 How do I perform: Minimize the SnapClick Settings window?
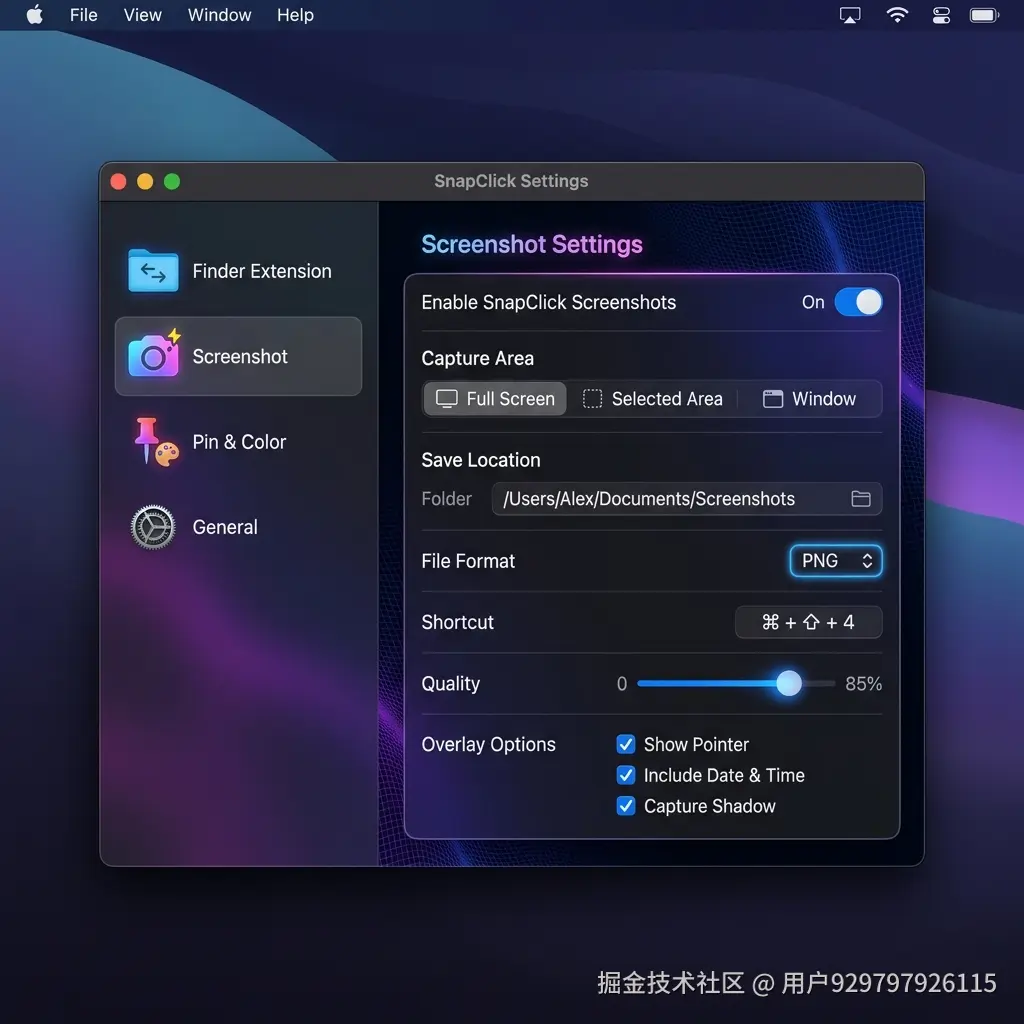[145, 182]
